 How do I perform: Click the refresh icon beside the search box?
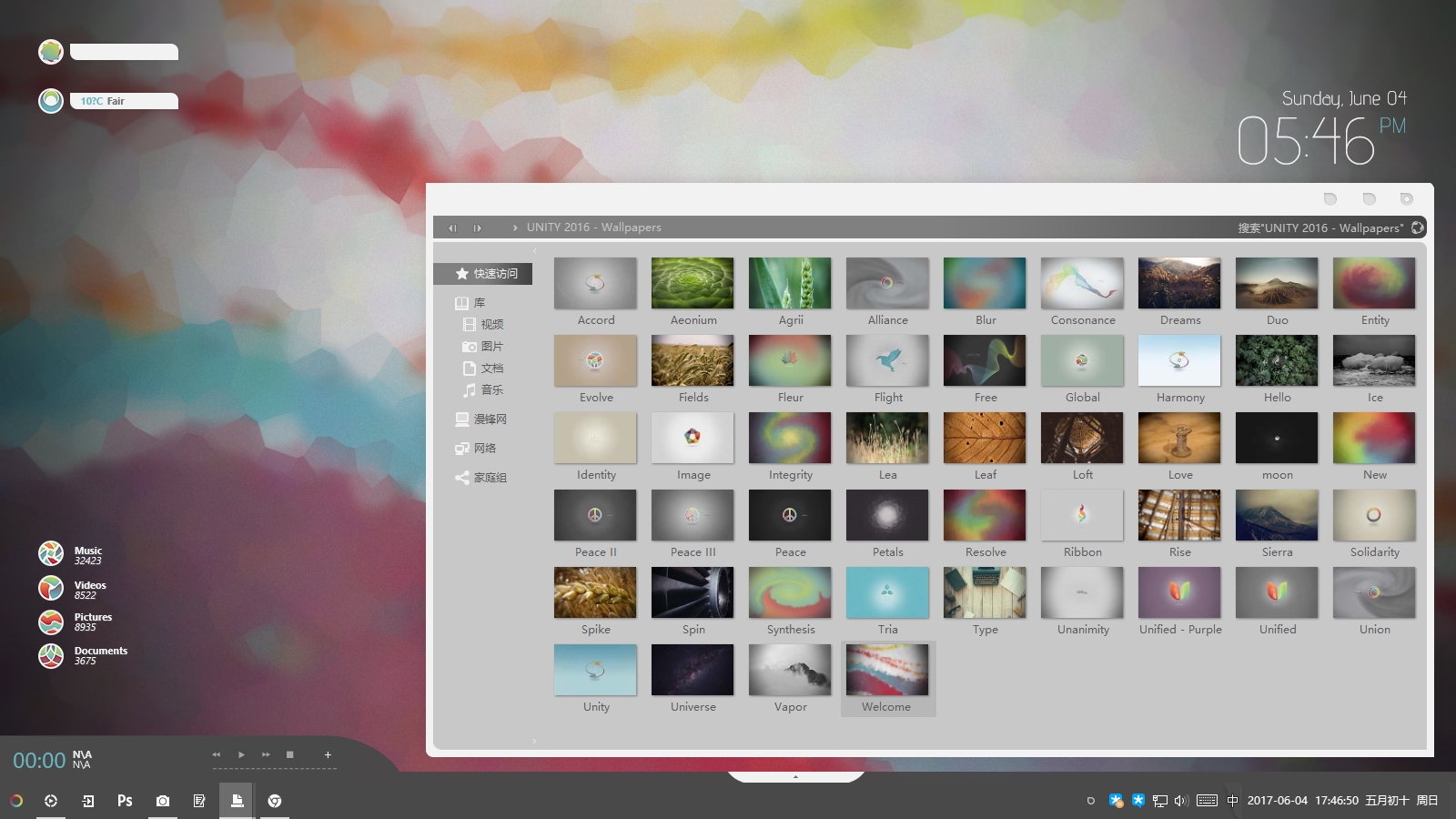coord(1417,227)
